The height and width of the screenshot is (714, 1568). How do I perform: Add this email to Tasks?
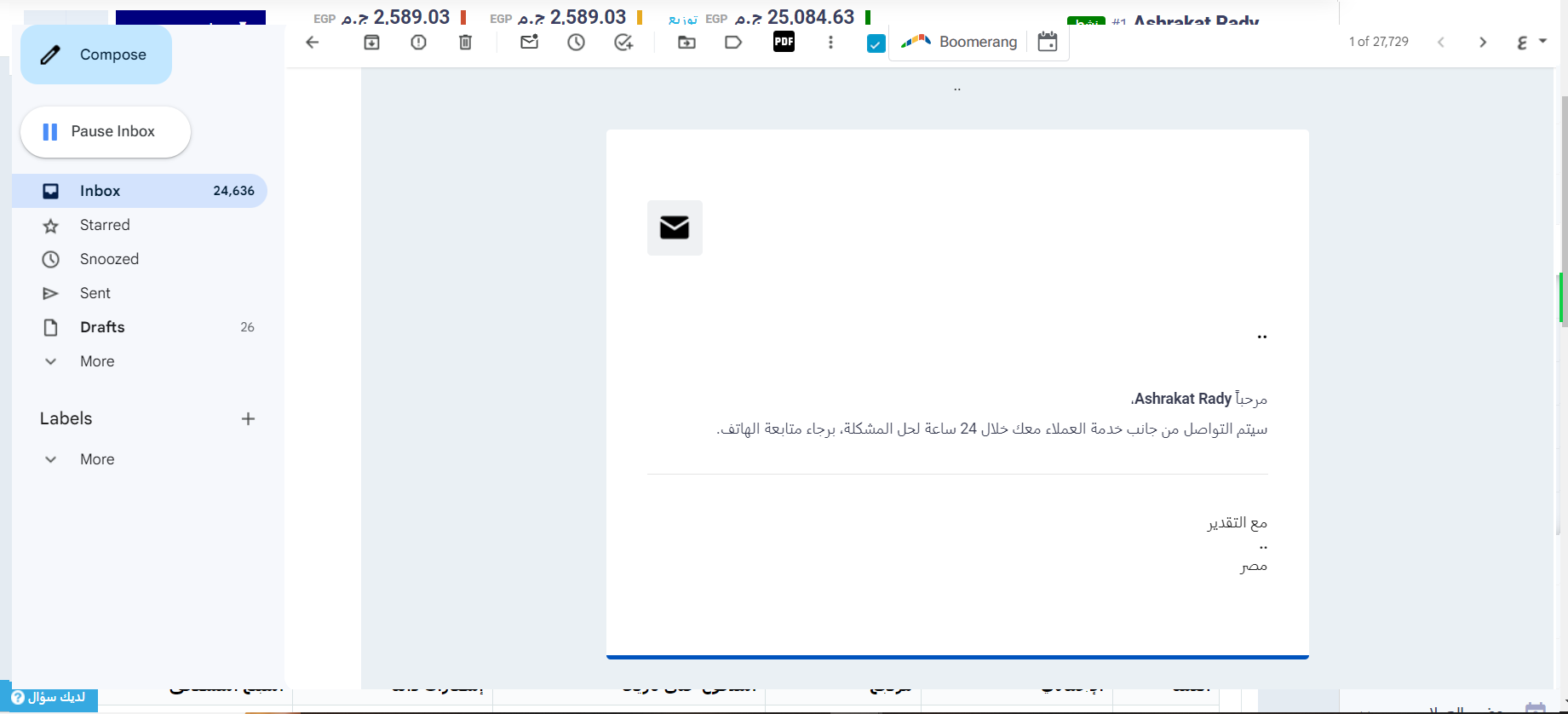[623, 42]
